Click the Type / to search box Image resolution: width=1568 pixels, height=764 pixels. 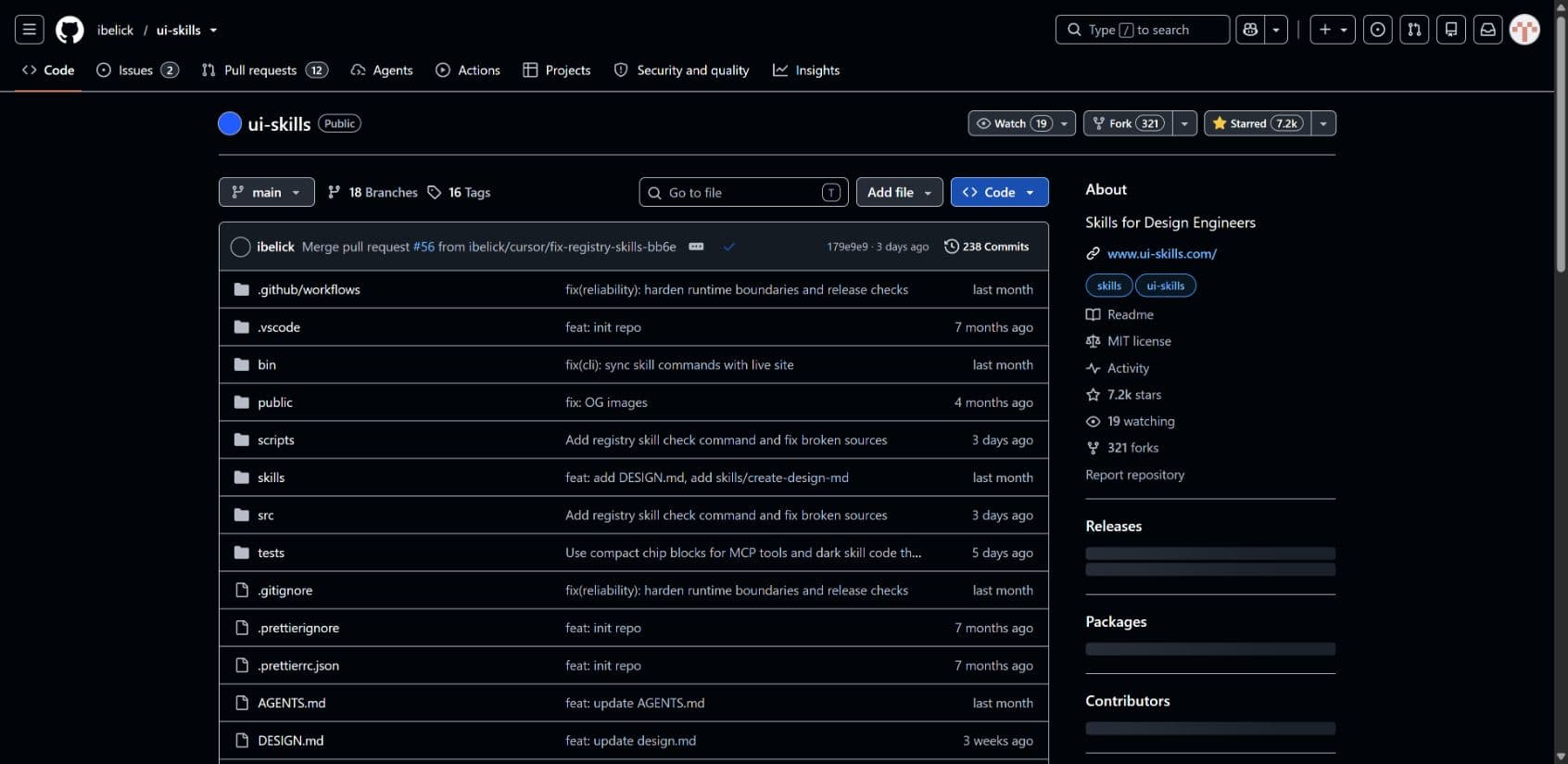1143,30
